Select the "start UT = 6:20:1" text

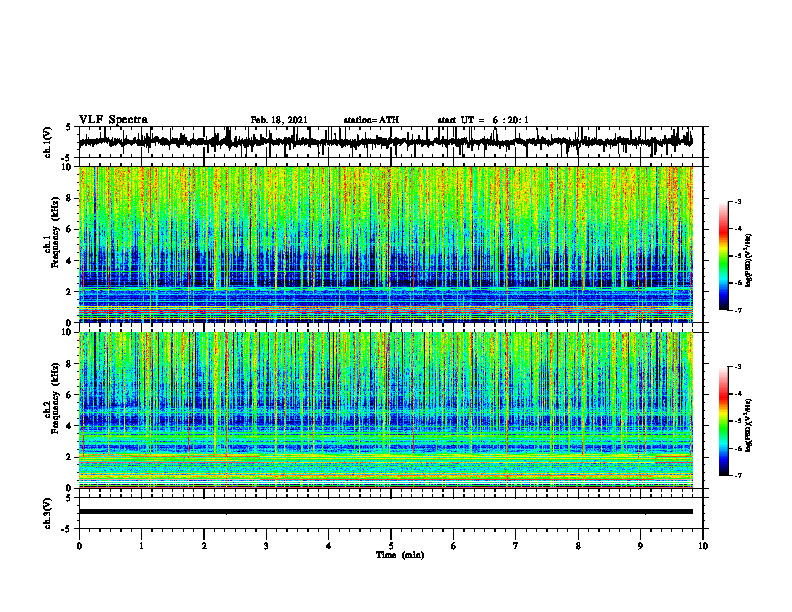483,120
